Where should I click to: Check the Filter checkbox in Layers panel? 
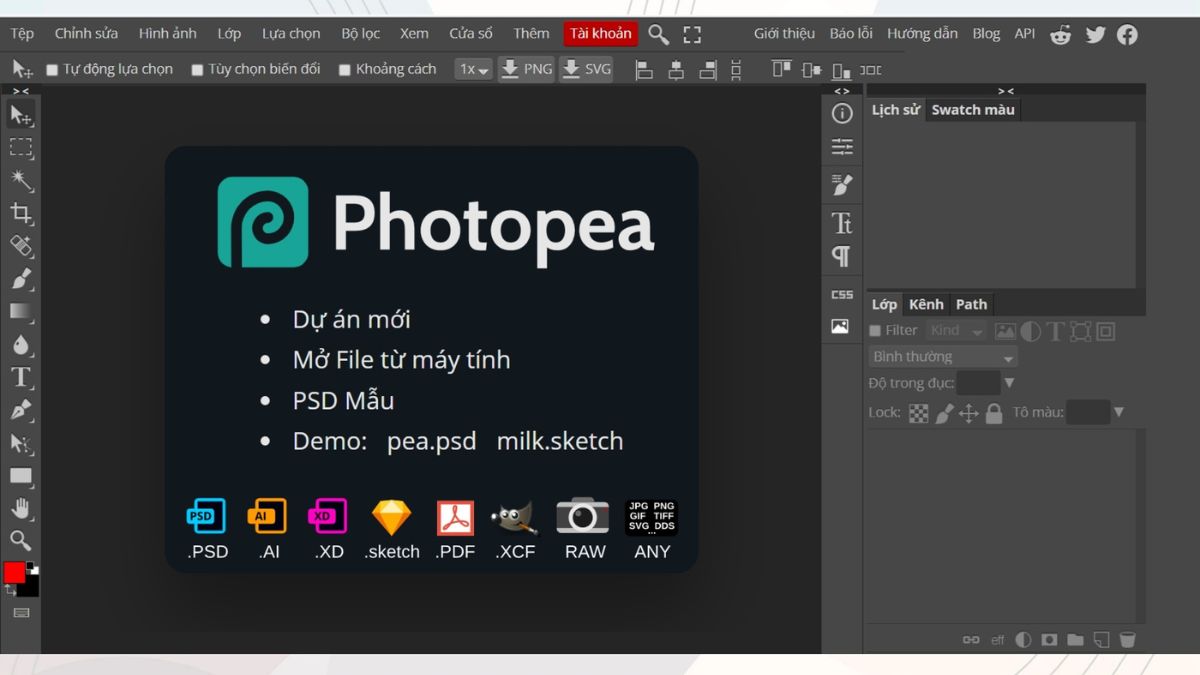875,330
